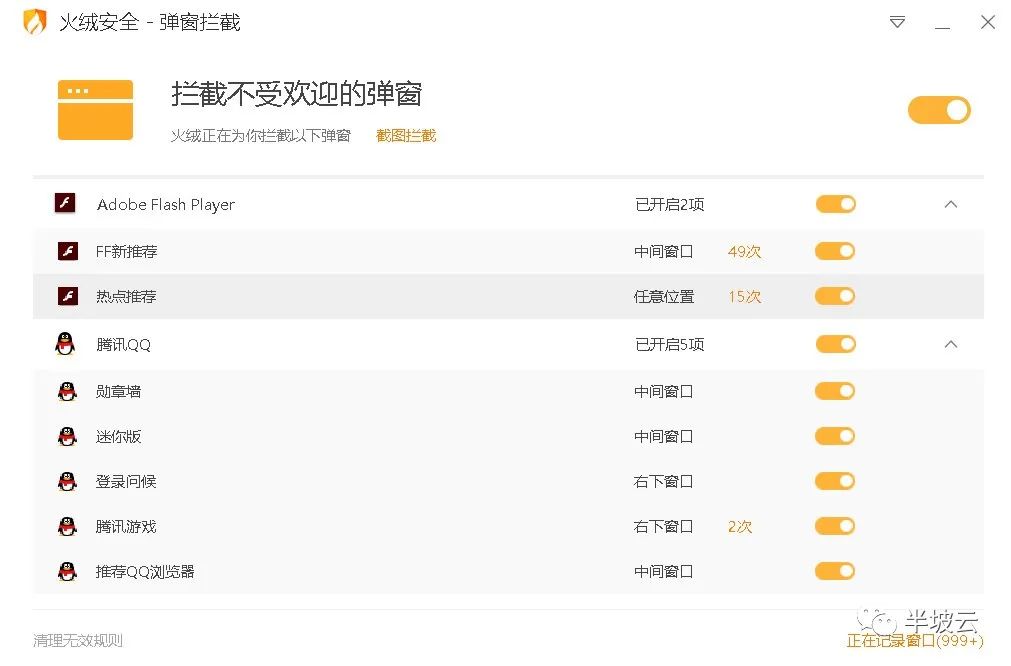This screenshot has height=666, width=1011.
Task: Click the large orange popup window icon
Action: (x=95, y=110)
